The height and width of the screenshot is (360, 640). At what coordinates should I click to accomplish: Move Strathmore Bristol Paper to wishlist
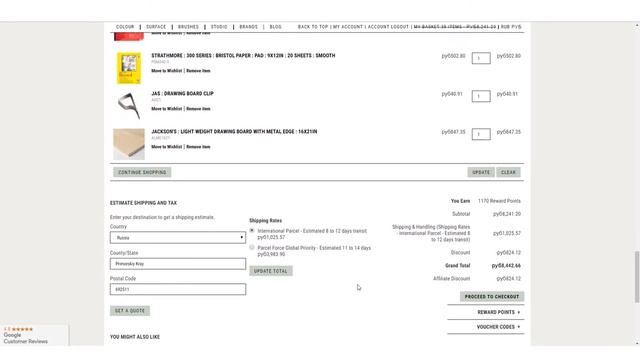(x=167, y=71)
